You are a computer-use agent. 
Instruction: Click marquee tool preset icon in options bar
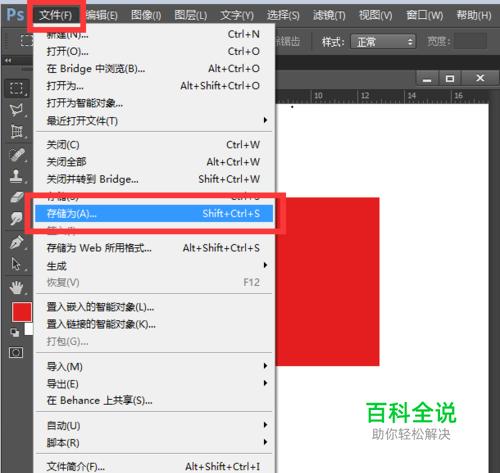27,41
